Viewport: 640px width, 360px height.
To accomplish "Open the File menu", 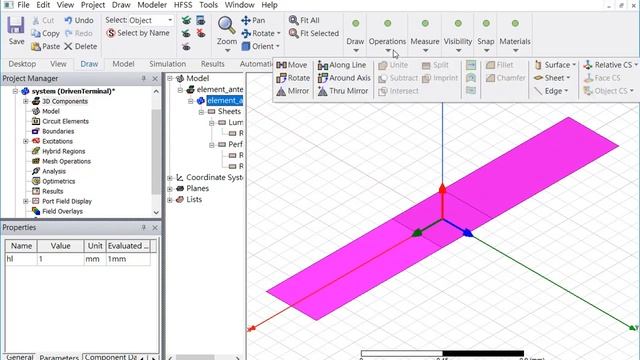I will point(23,5).
